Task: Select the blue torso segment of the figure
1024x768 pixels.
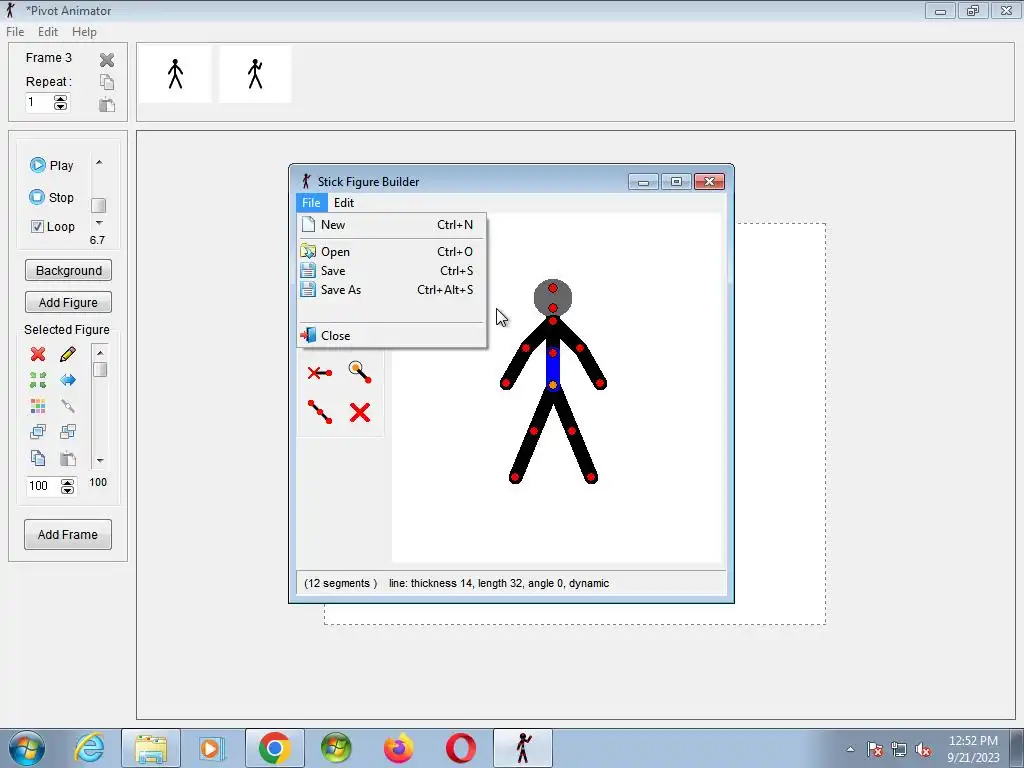Action: click(553, 369)
